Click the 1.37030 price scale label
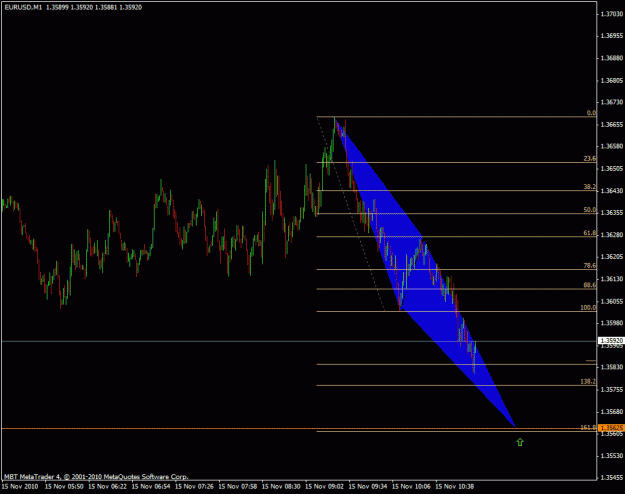 [x=611, y=14]
